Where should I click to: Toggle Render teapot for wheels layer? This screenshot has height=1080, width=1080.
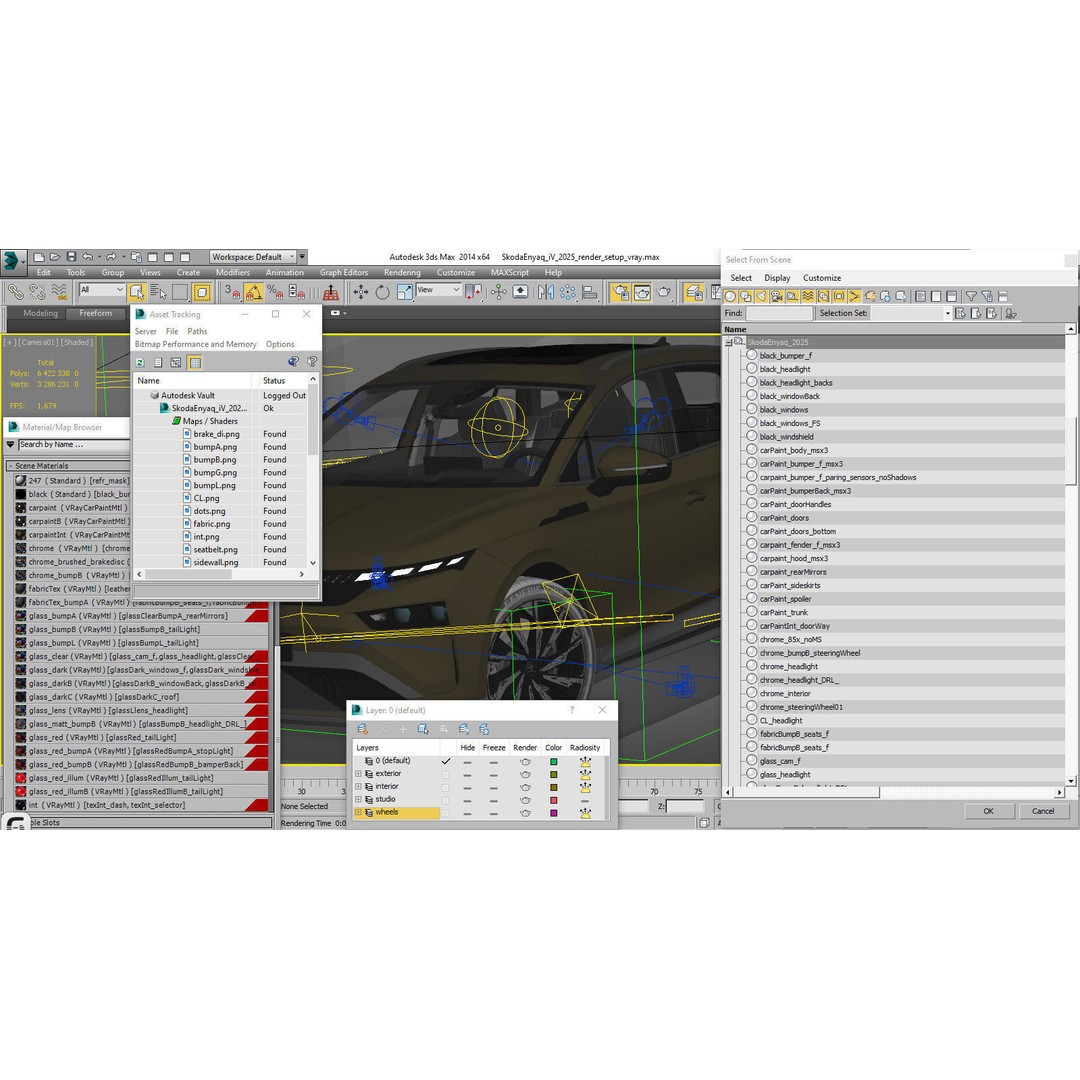(526, 813)
